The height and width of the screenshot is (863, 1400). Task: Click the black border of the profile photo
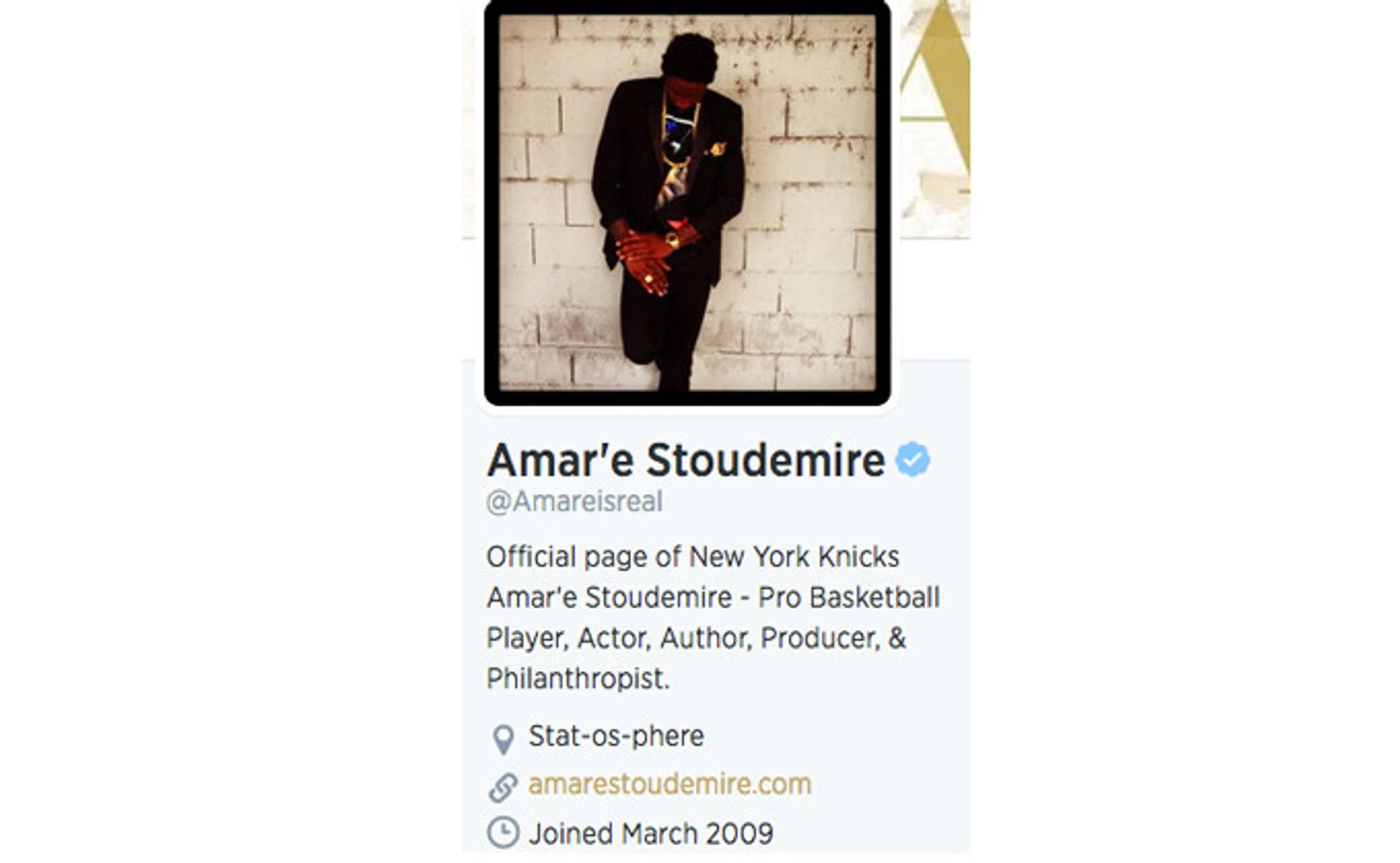click(491, 202)
